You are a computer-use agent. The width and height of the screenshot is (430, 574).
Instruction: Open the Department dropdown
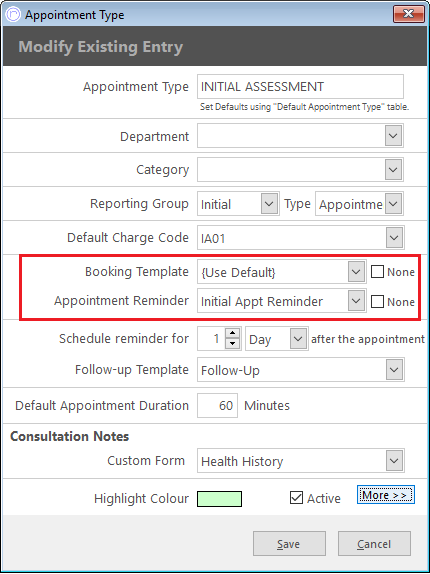393,136
